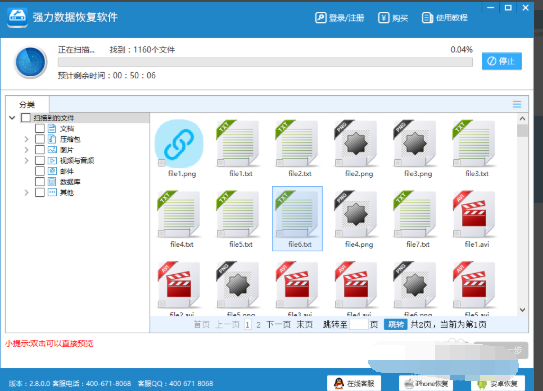Screen dimensions: 543x391
Task: Select the file2.avi video icon
Action: (179, 285)
